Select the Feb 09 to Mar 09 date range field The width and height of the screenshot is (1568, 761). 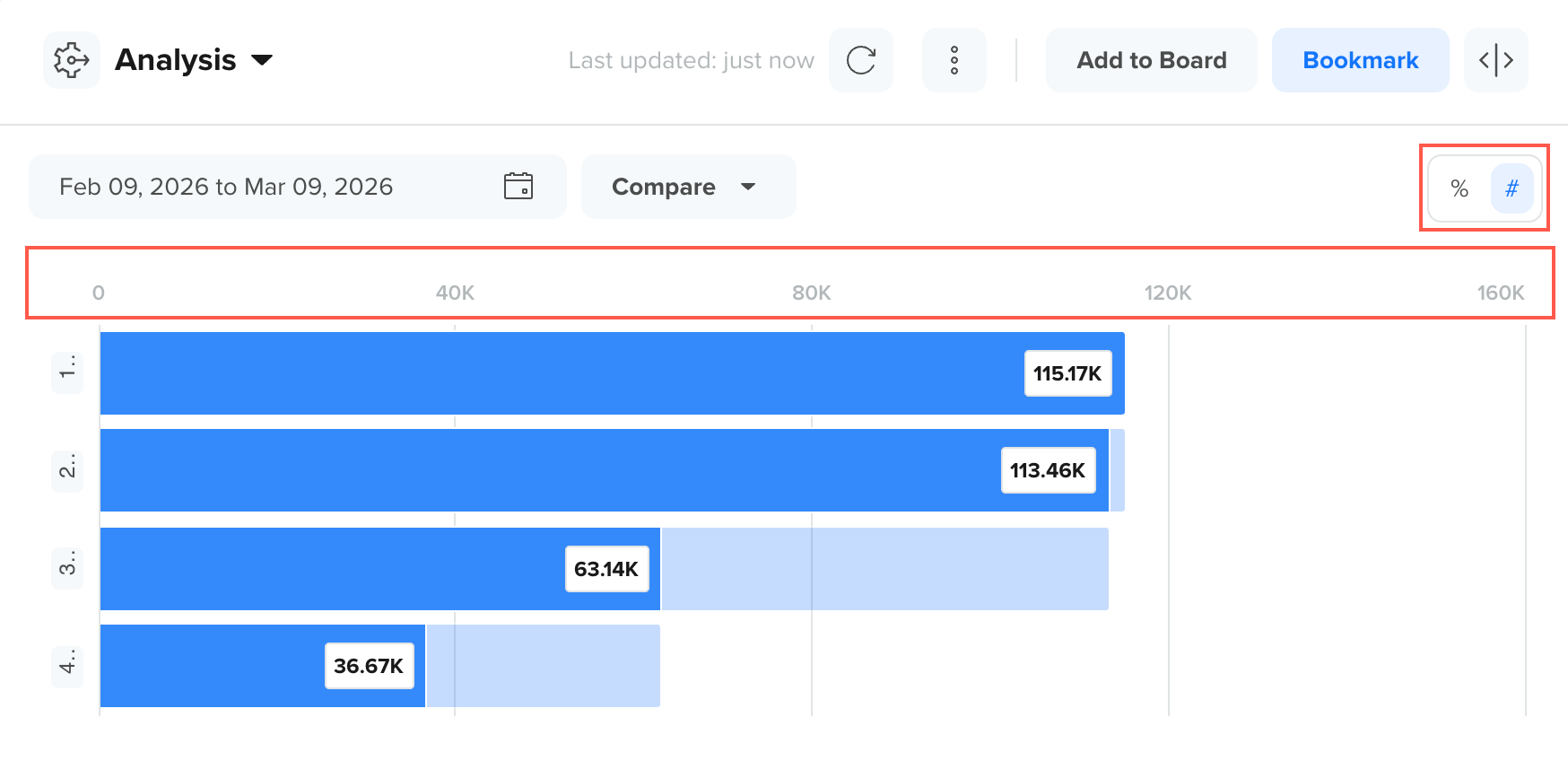point(298,187)
